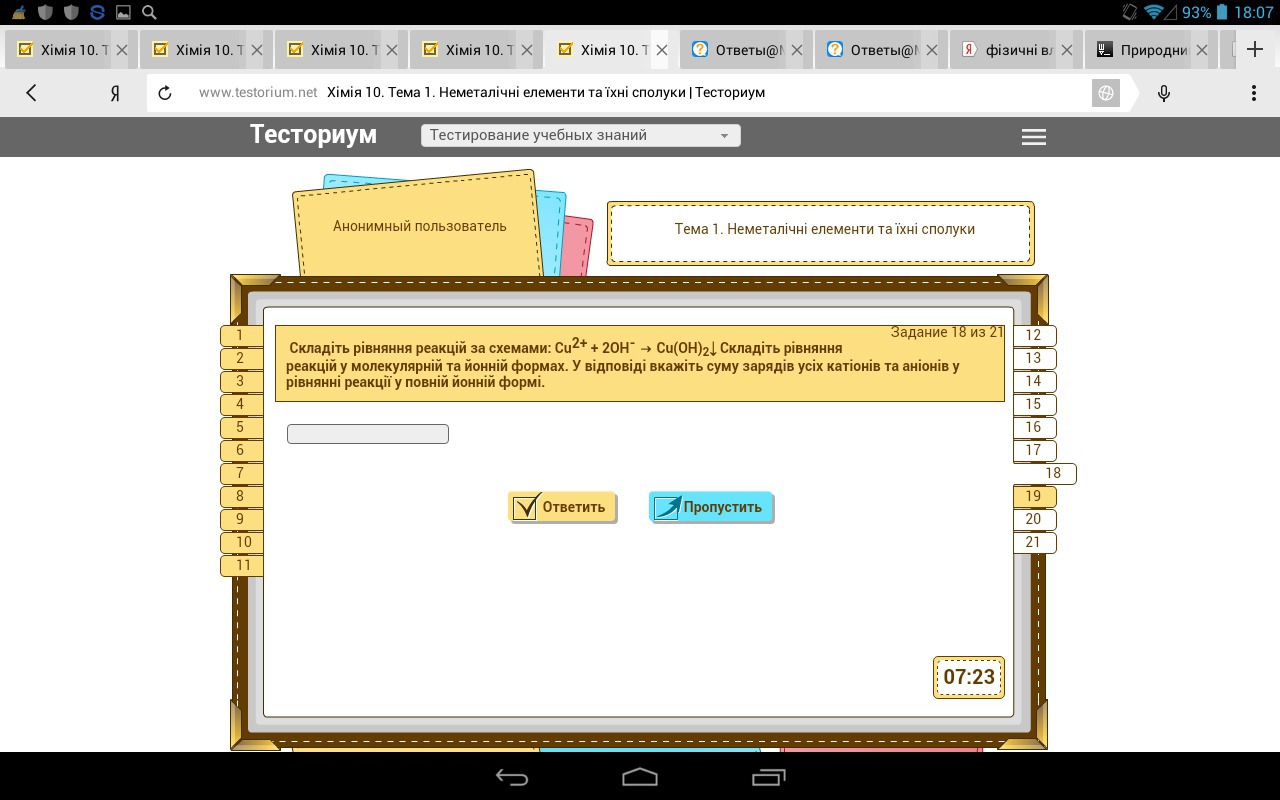Tap the search notification icon in status bar
Image resolution: width=1280 pixels, height=800 pixels.
149,13
